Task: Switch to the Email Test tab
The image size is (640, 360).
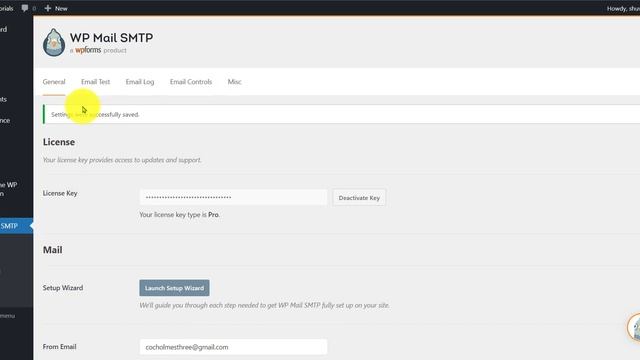Action: click(x=96, y=82)
